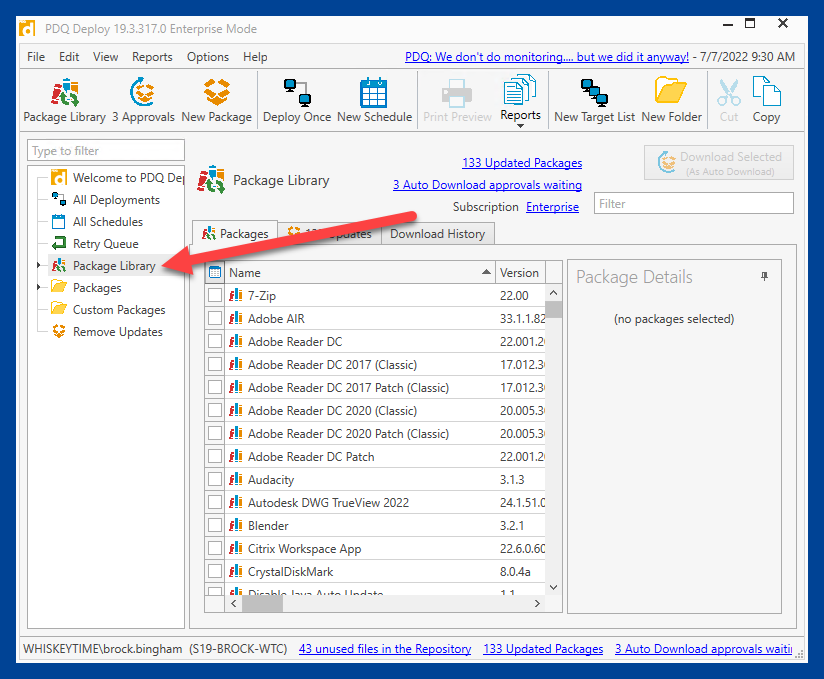824x679 pixels.
Task: Check Adobe Reader DC 2017 (Classic) checkbox
Action: click(214, 365)
